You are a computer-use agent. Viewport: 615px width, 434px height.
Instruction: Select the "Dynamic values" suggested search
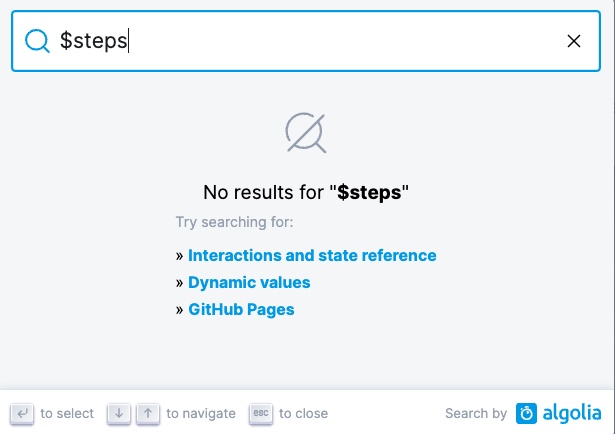249,282
